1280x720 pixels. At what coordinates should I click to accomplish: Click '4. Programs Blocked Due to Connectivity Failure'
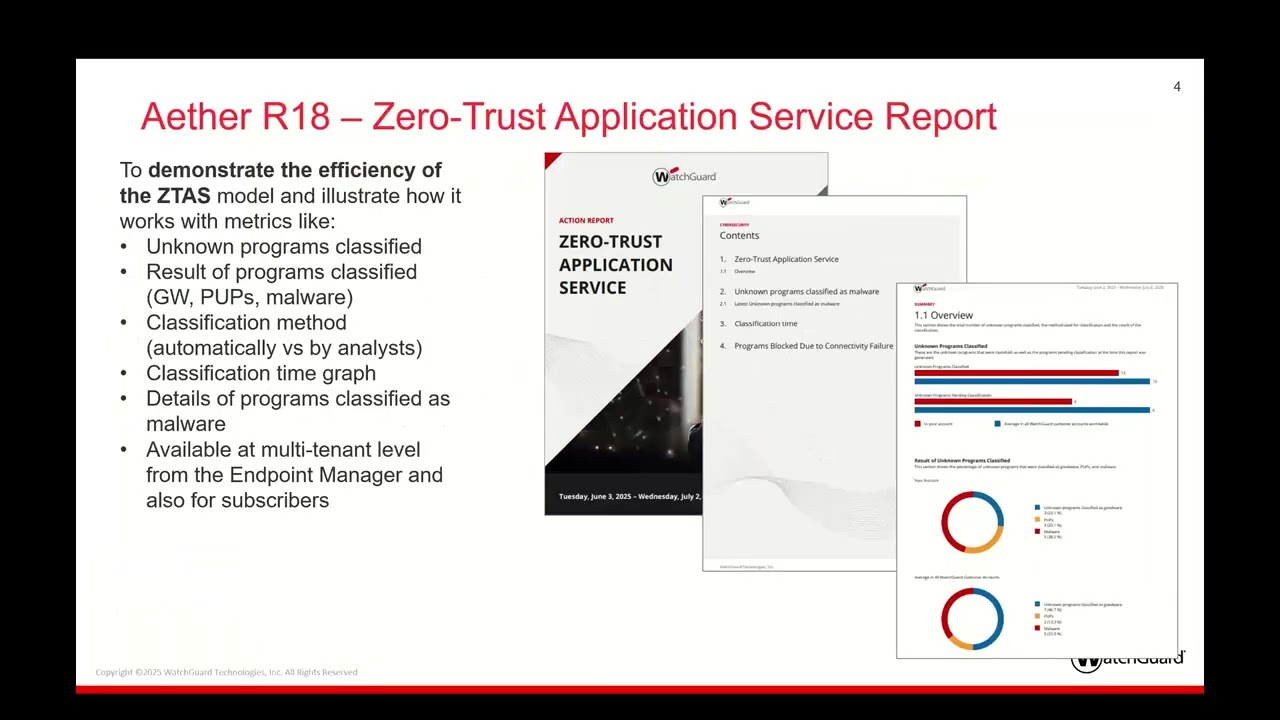pos(806,346)
